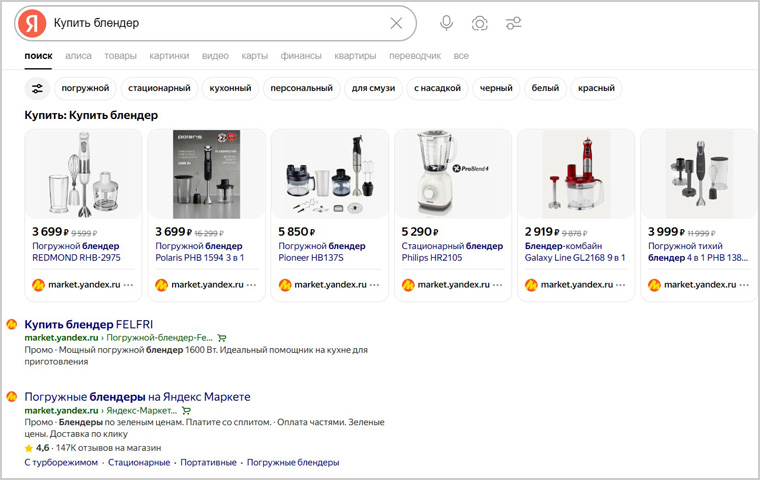Open the Стационарные sitelink

tap(139, 463)
